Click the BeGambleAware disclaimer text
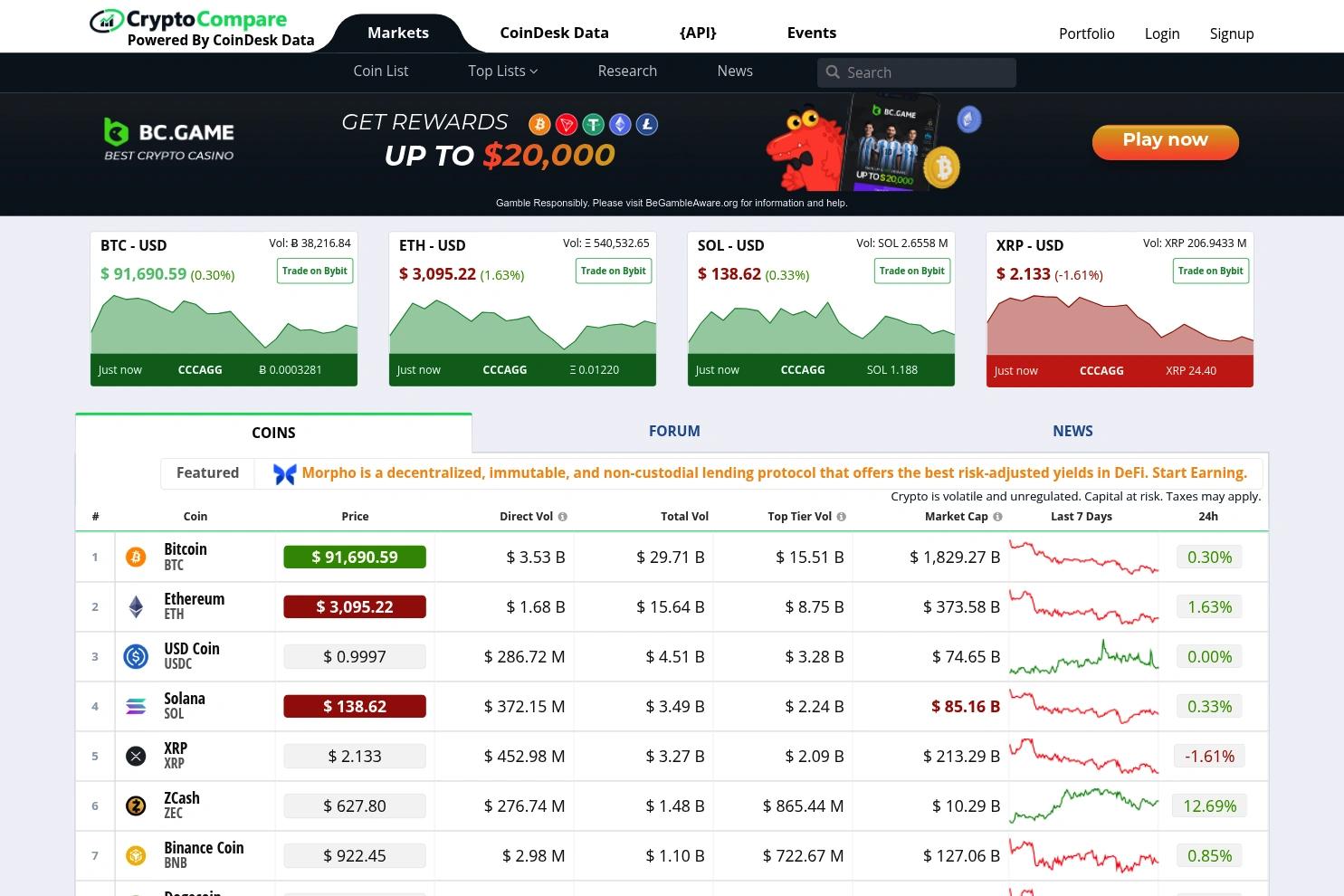Viewport: 1344px width, 896px height. tap(672, 203)
